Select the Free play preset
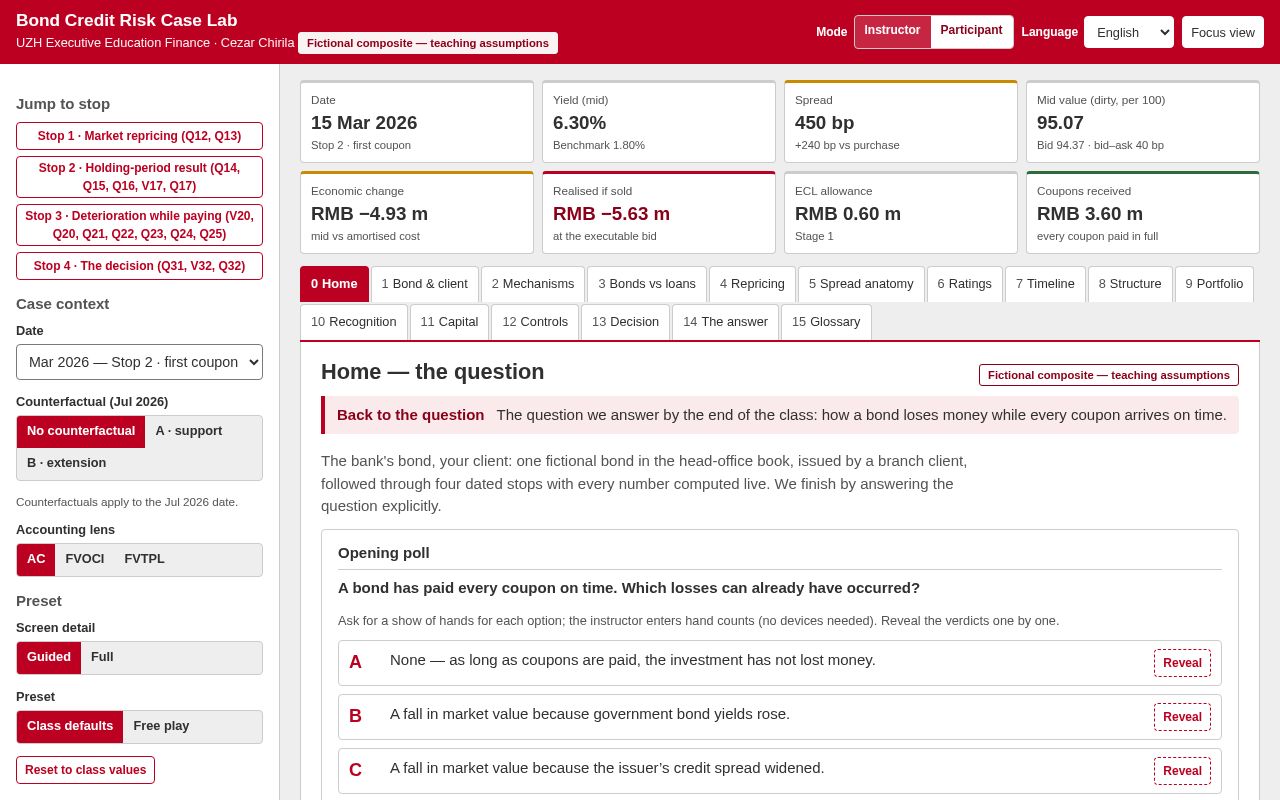 tap(161, 726)
